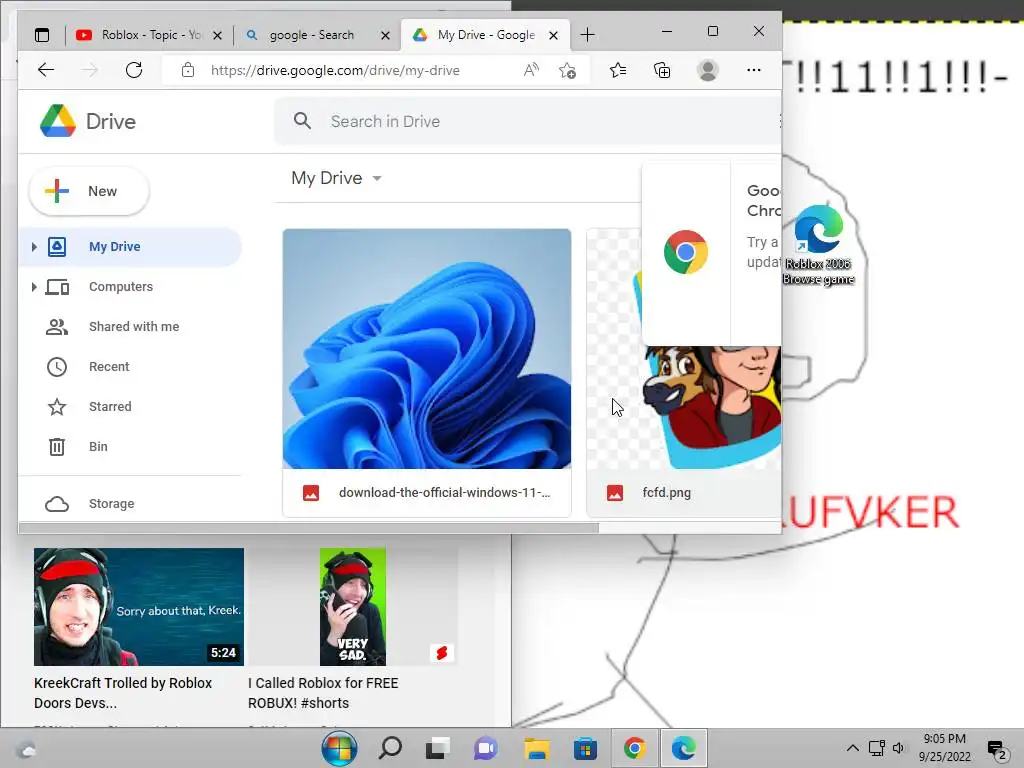Close the google - Search tab
Screen dimensions: 1024x768
pyautogui.click(x=385, y=35)
